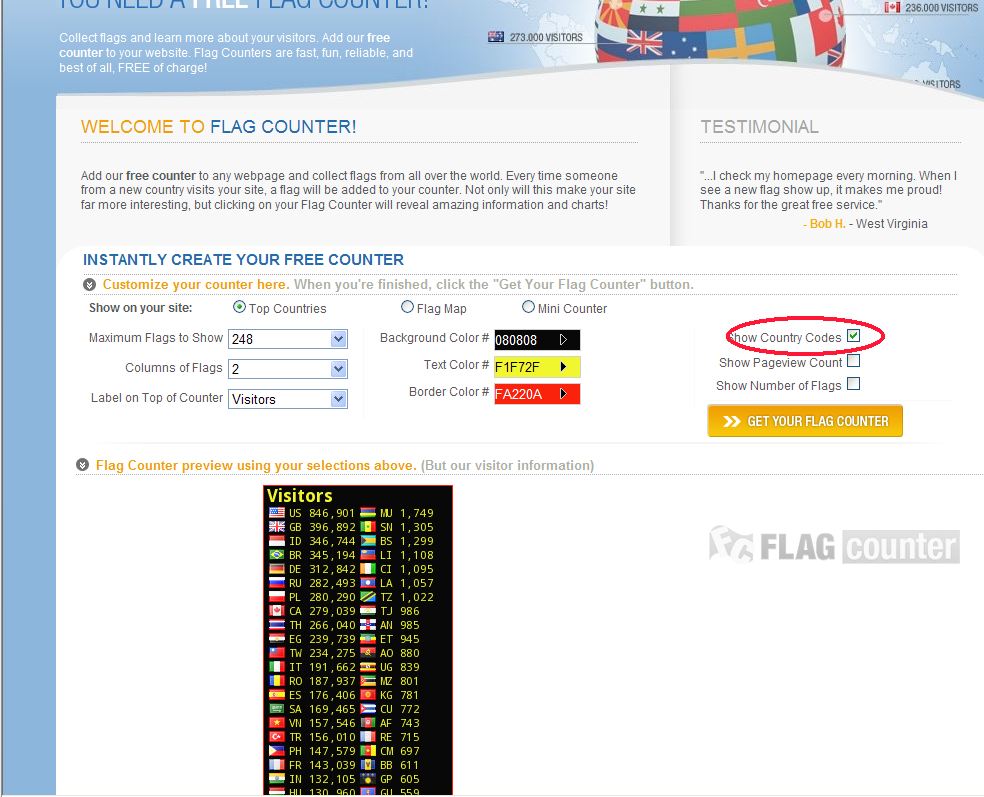
Task: Click the TJ flag beside 986
Action: 368,611
